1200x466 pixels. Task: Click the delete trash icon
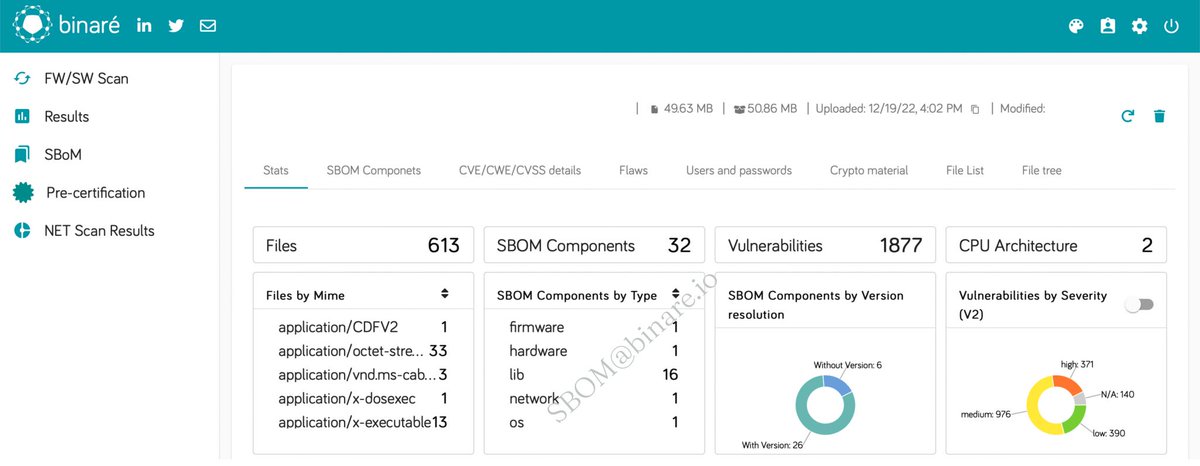[x=1159, y=116]
